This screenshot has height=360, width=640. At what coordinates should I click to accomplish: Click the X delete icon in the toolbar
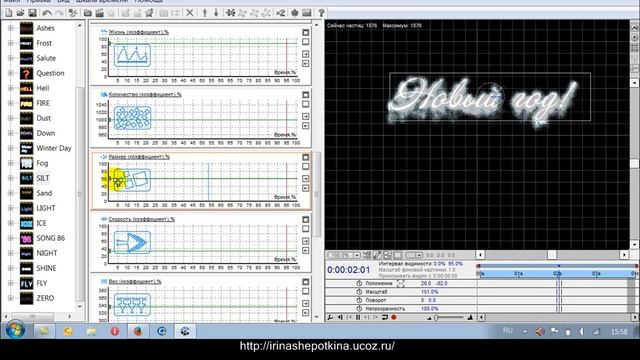click(189, 13)
